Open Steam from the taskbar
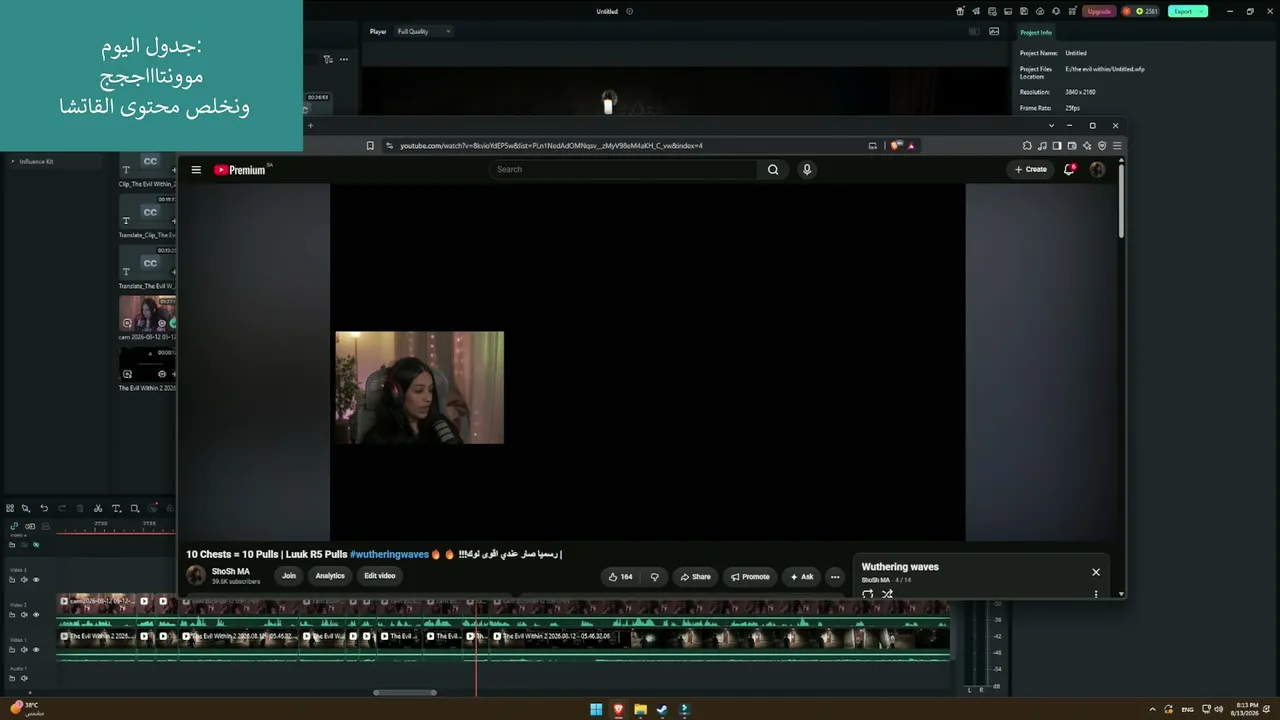Viewport: 1280px width, 720px height. pos(662,710)
